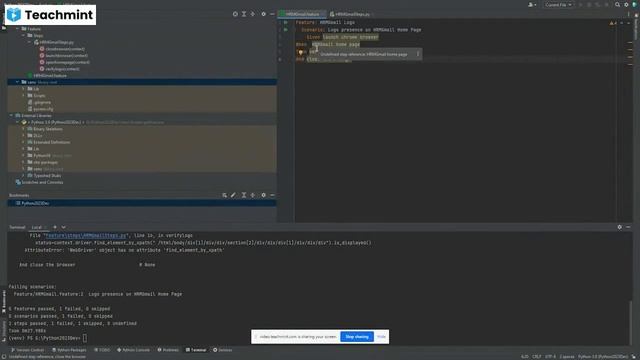Click Hide on screen sharing banner
The width and height of the screenshot is (640, 360).
tap(381, 337)
